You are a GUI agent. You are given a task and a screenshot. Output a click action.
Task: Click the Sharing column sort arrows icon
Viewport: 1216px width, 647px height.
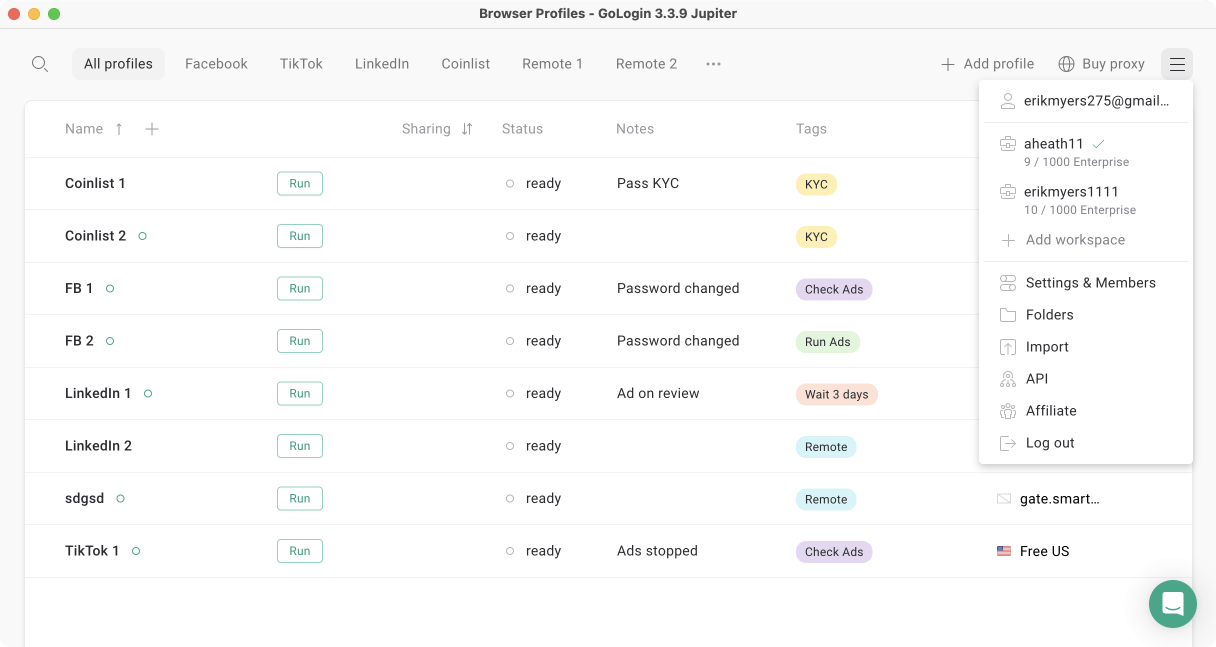pyautogui.click(x=467, y=129)
